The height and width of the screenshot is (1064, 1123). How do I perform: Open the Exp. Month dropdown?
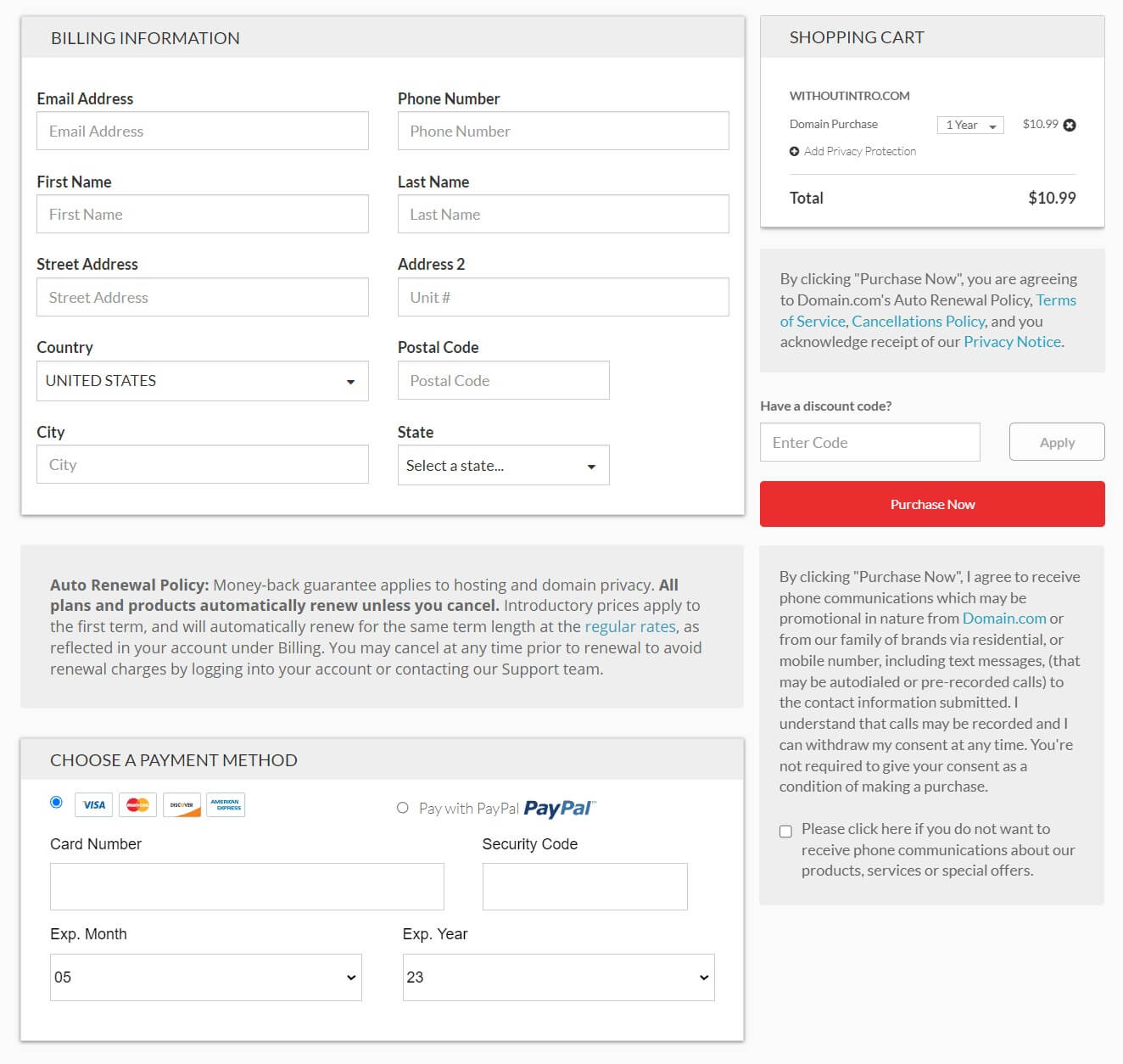[x=205, y=977]
